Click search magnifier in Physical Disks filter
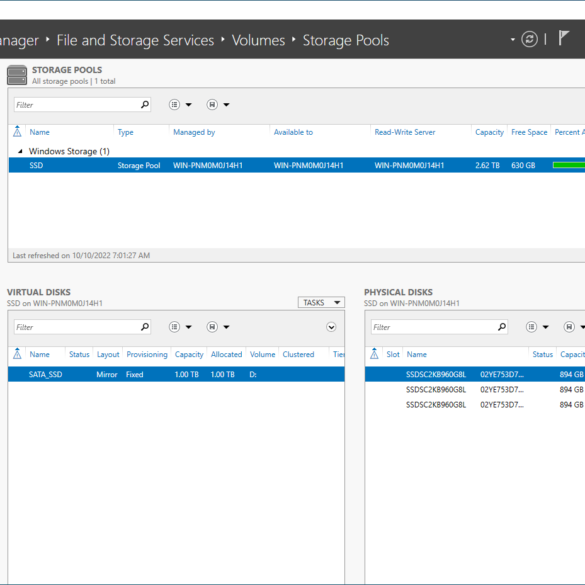This screenshot has width=585, height=585. (502, 327)
